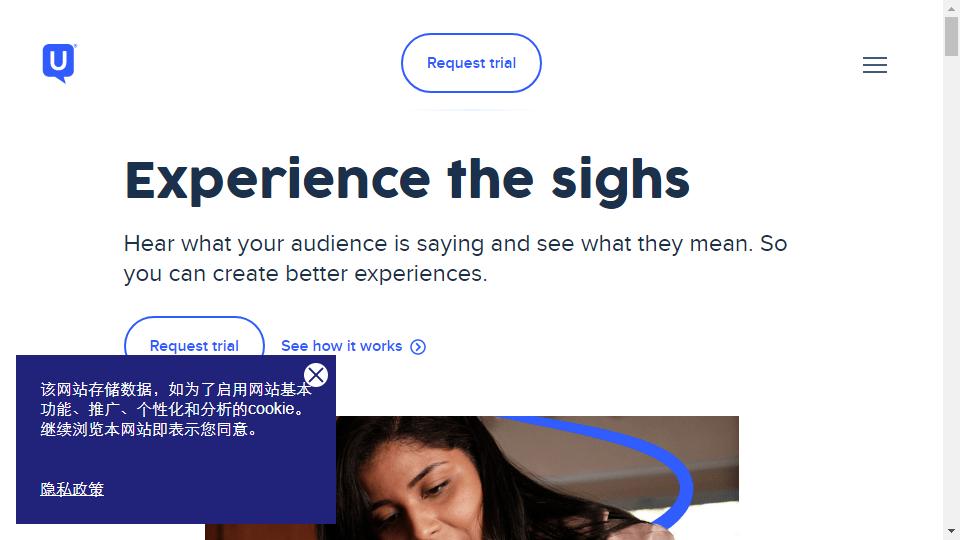Click the word cookie in the banner
The height and width of the screenshot is (540, 960).
click(271, 409)
